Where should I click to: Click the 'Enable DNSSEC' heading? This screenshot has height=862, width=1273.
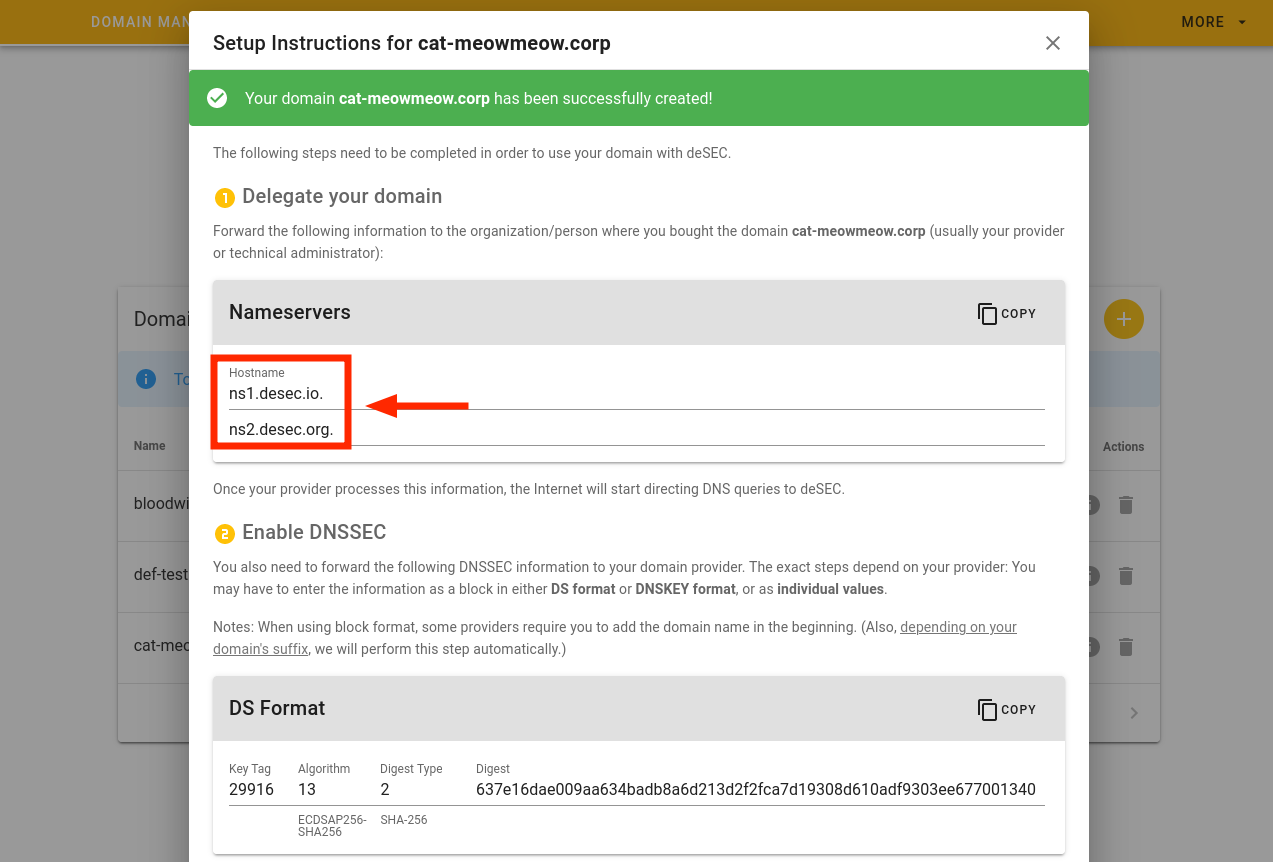click(314, 532)
